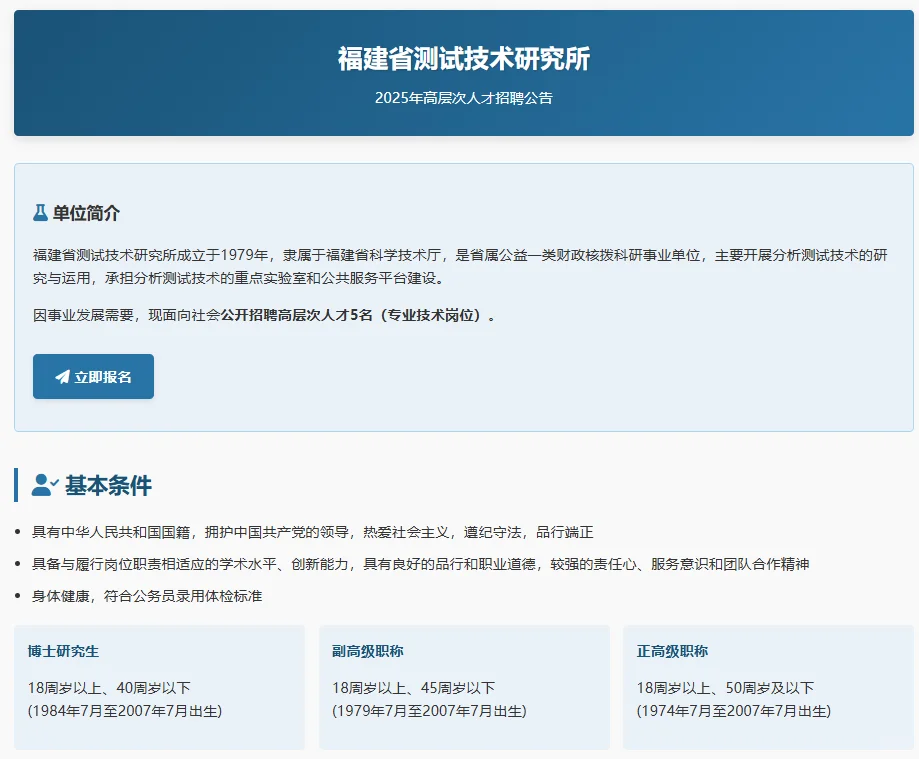This screenshot has width=919, height=759.
Task: Click the 立即报名 button
Action: pos(93,376)
